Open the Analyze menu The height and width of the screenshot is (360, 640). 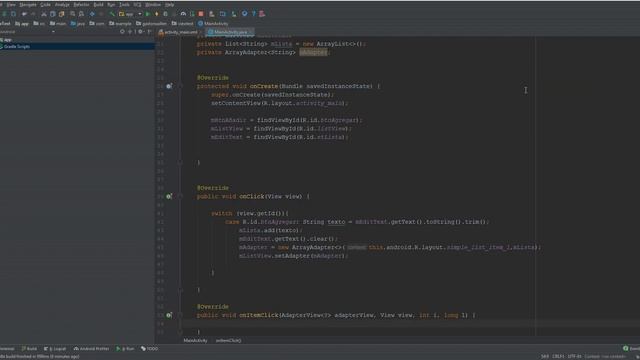tap(62, 4)
